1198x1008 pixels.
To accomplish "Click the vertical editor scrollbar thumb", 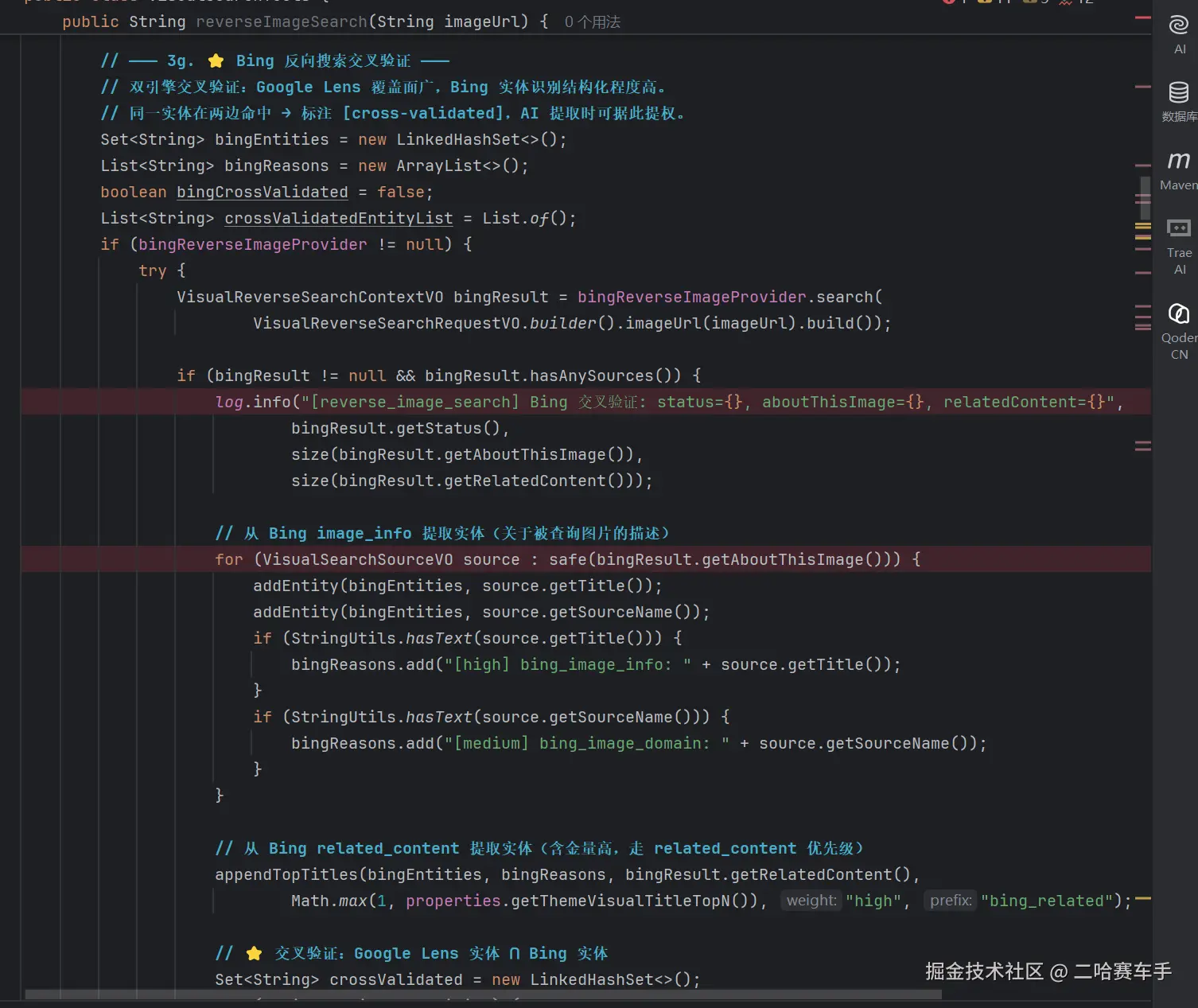I will [1145, 197].
